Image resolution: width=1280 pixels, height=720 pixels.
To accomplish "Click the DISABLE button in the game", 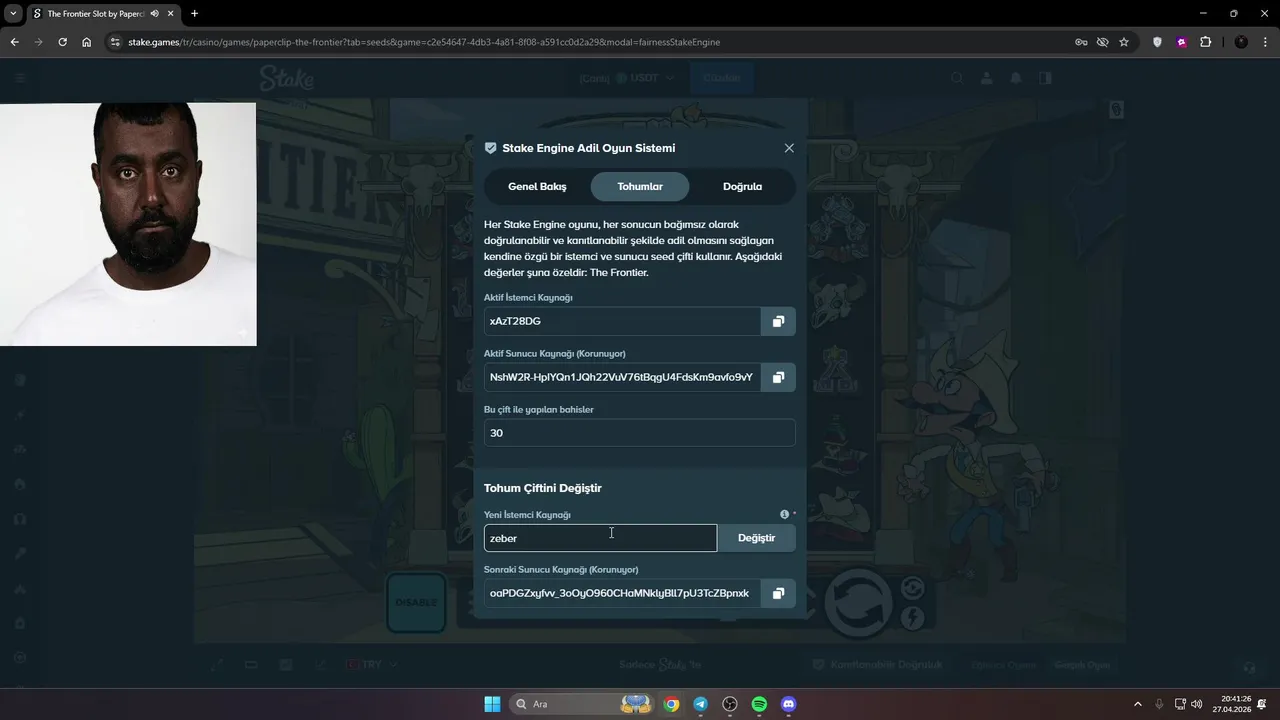I will (x=416, y=603).
